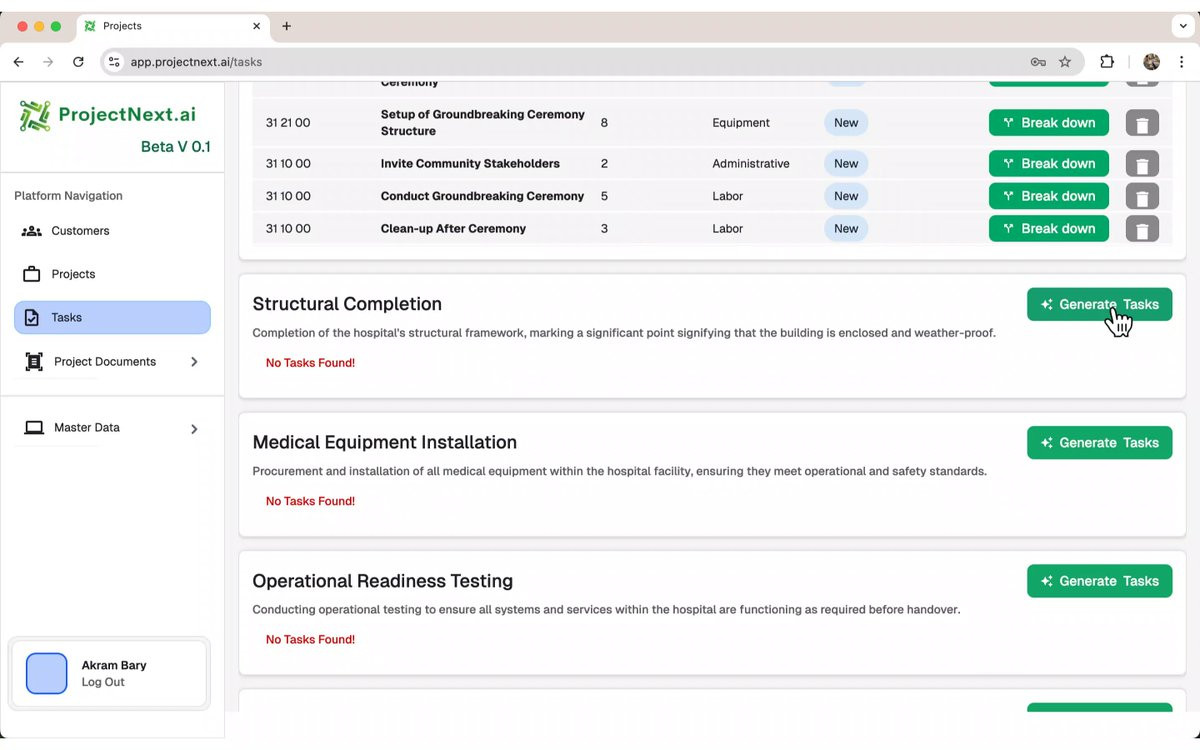Click No Tasks Found under Structural Completion
The height and width of the screenshot is (750, 1200).
310,363
